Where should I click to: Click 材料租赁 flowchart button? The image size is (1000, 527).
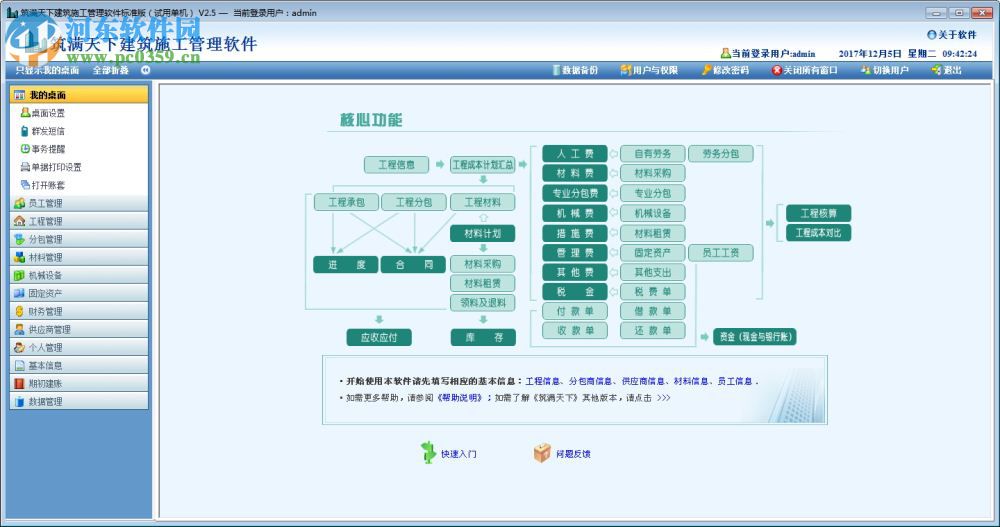point(482,283)
